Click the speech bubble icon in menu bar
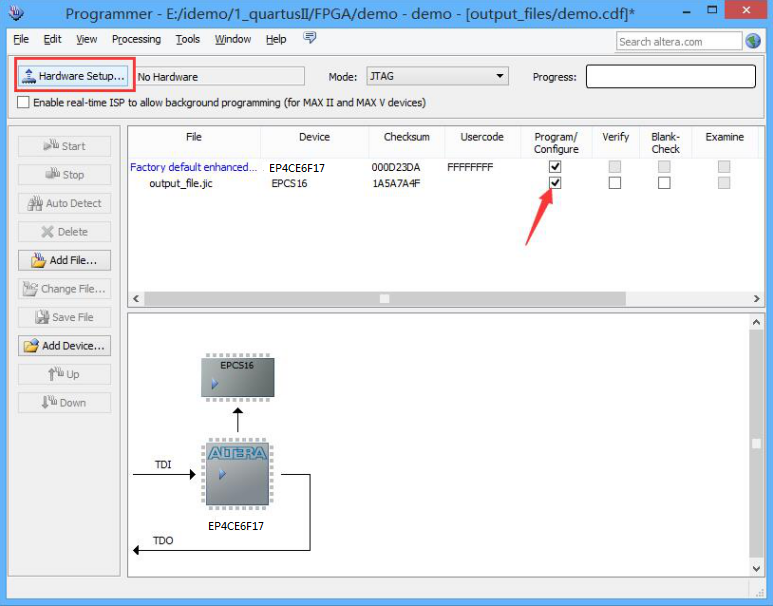Screen dimensions: 773x606 (x=310, y=38)
